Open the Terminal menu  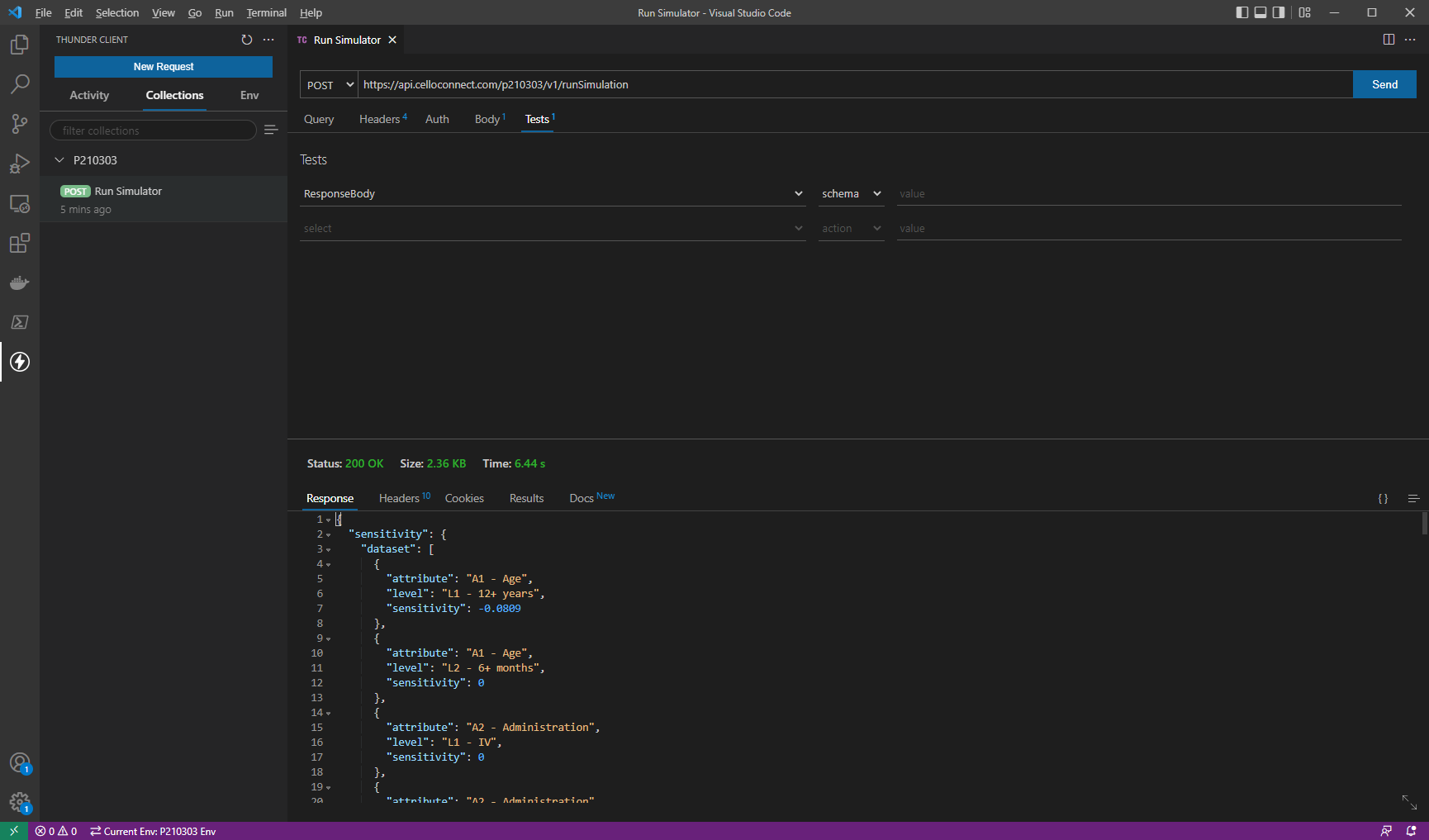(266, 12)
